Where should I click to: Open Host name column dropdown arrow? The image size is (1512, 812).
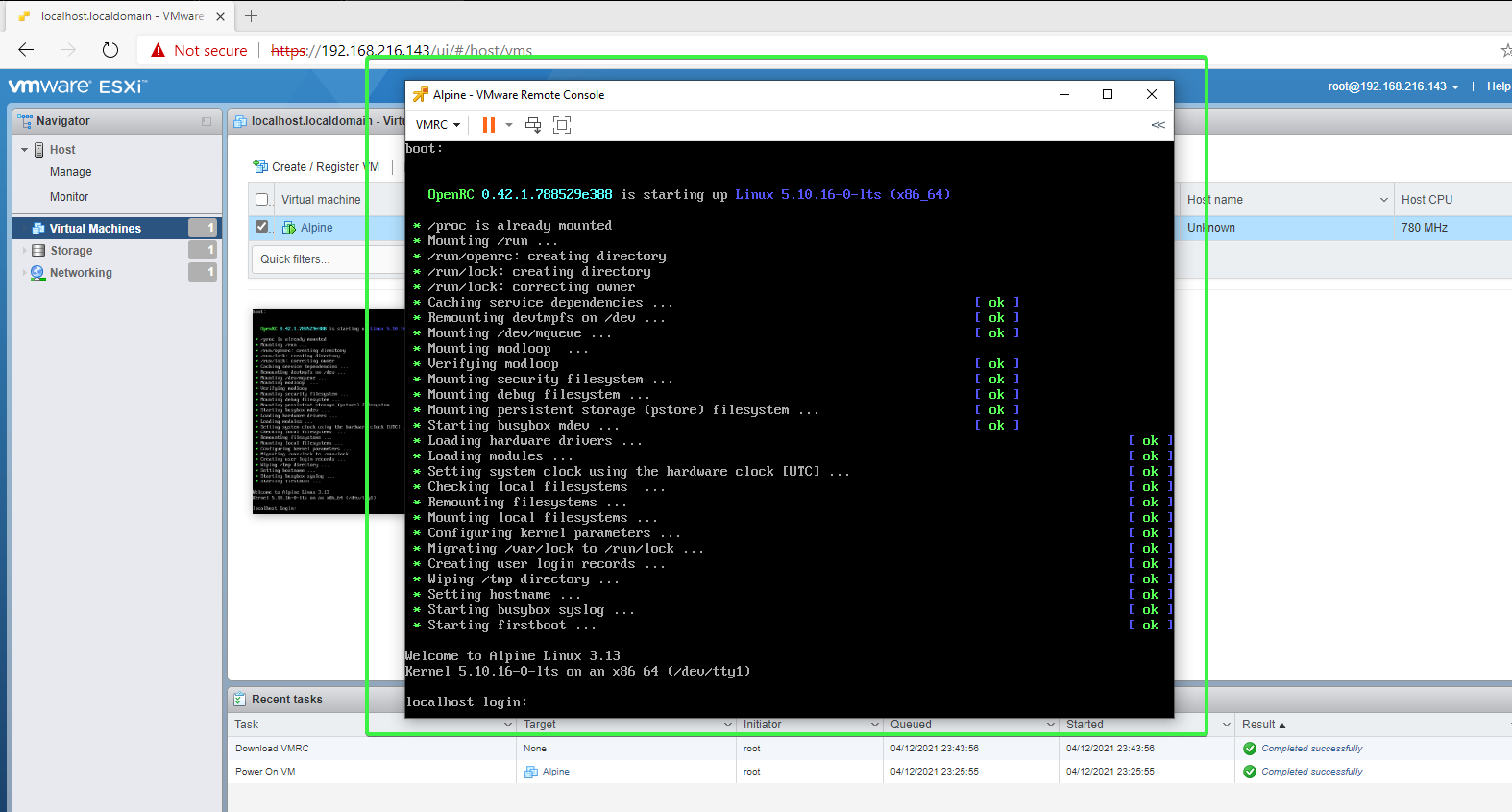[1384, 200]
